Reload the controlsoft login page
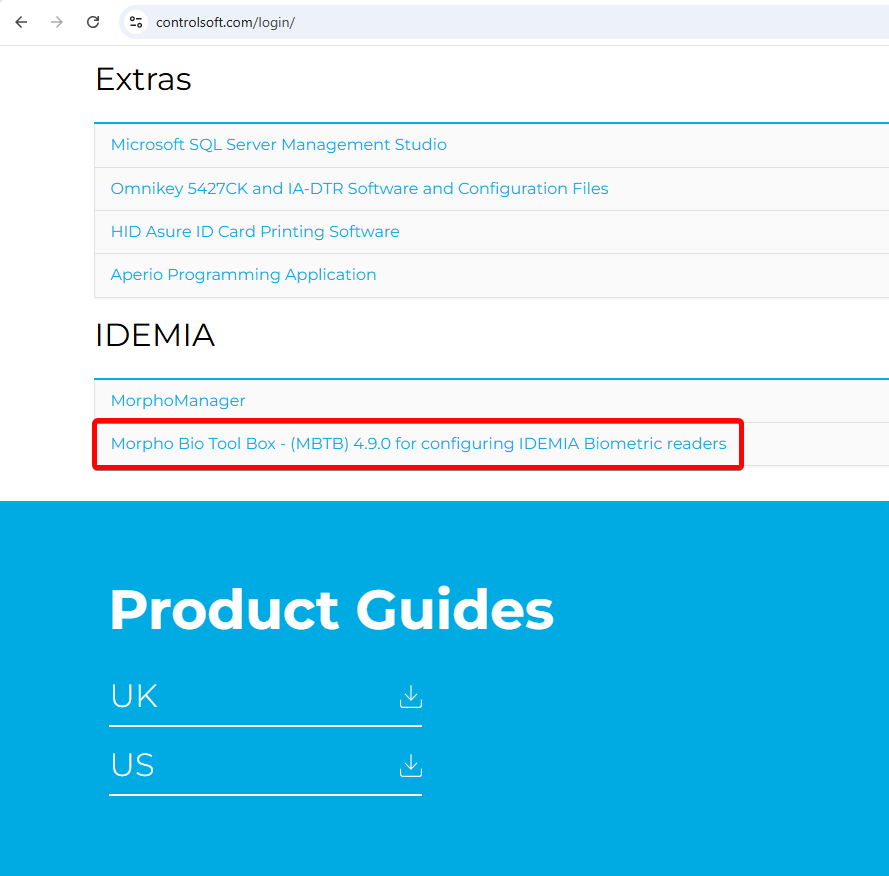This screenshot has width=889, height=876. 93,22
